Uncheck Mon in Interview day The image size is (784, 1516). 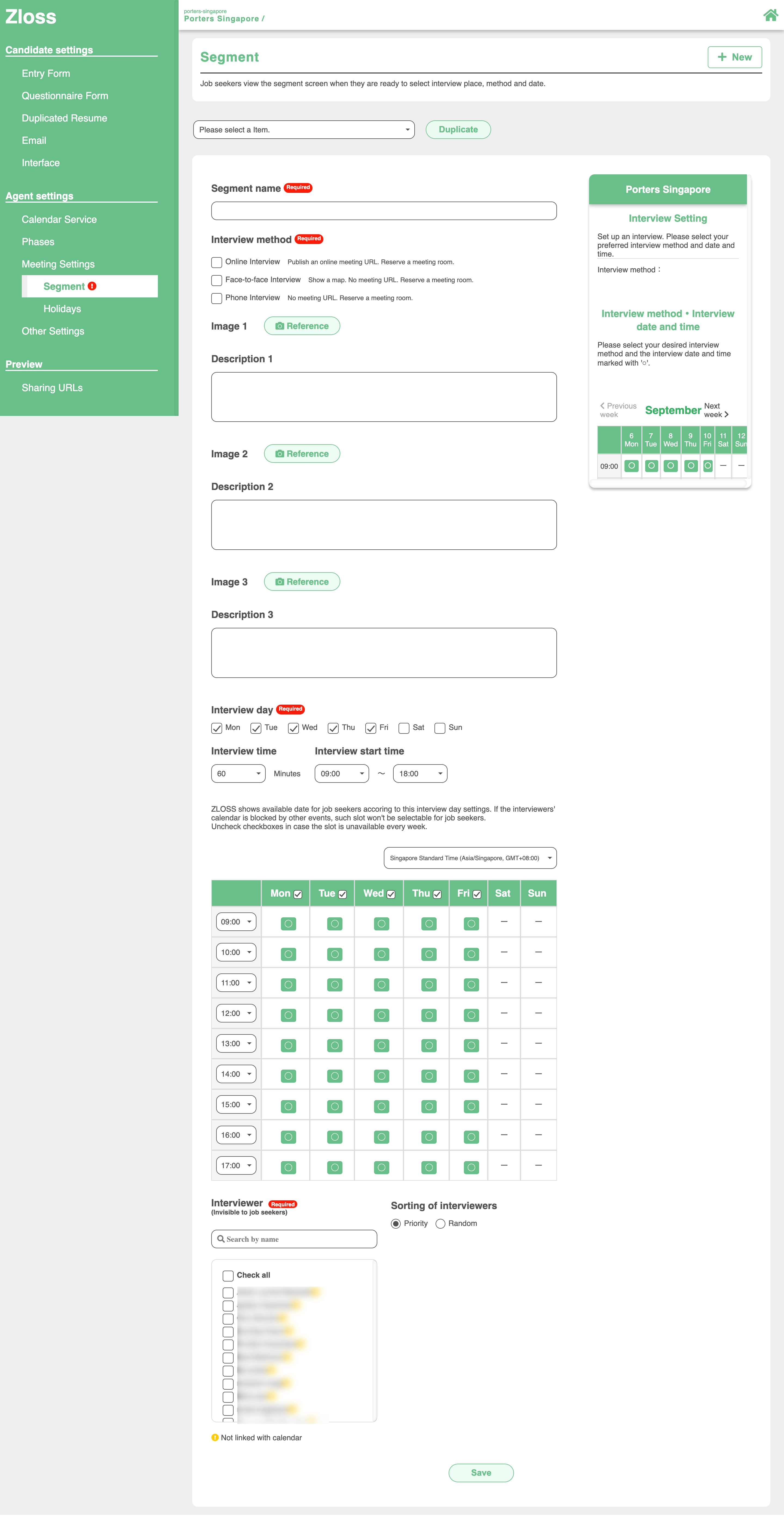click(216, 728)
